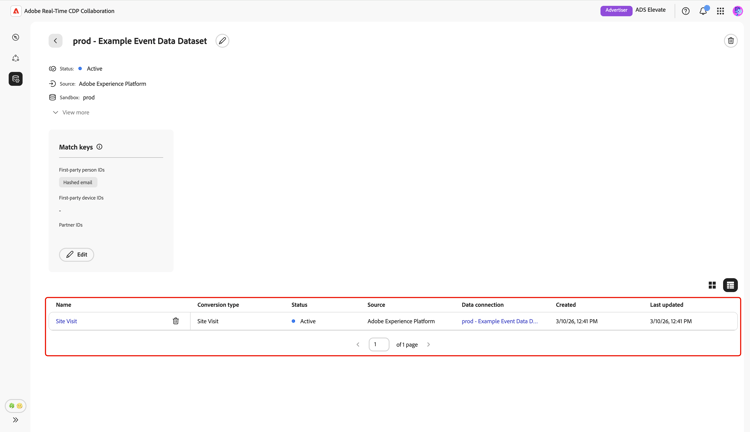
Task: Click the dataset title heading
Action: pyautogui.click(x=140, y=41)
